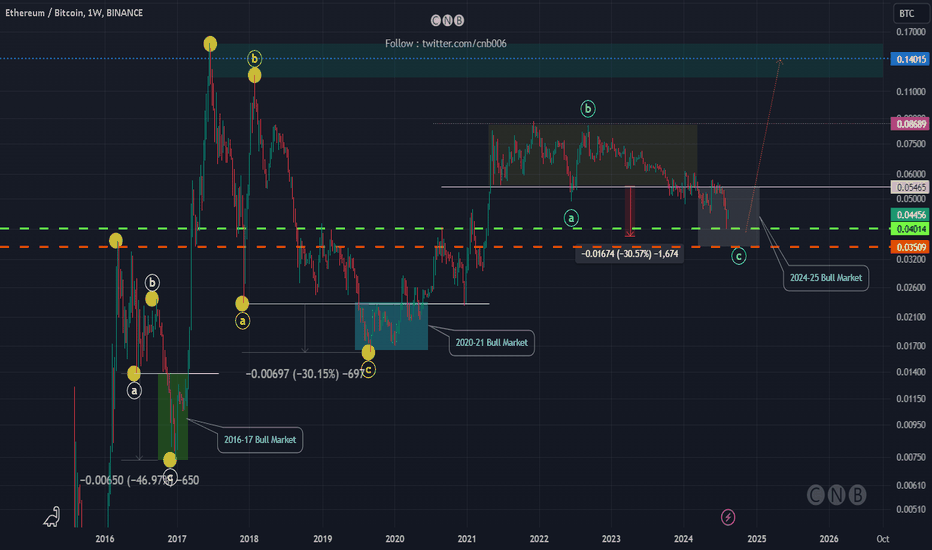932x550 pixels.
Task: Click the pink lightning event icon
Action: [x=728, y=517]
